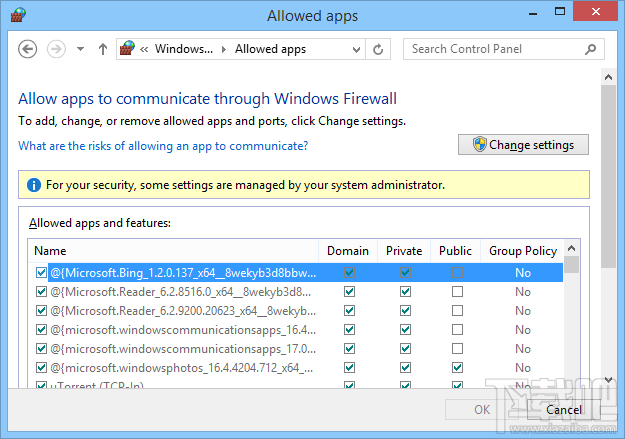This screenshot has width=625, height=439.
Task: Select the @{microsoft.windowscommunicationsapps_16.4 row
Action: click(x=296, y=330)
